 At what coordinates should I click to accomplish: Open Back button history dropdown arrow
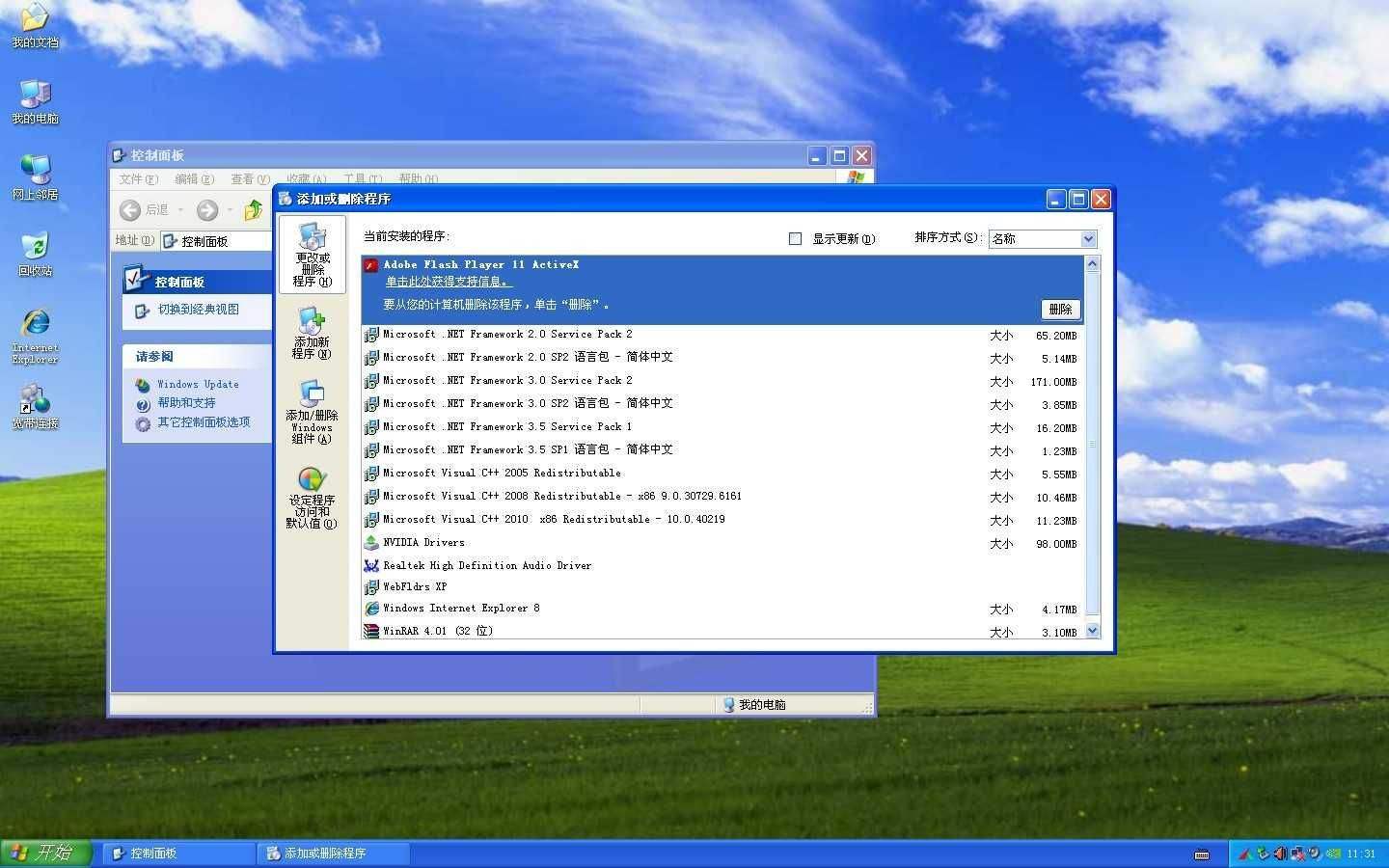click(x=180, y=210)
